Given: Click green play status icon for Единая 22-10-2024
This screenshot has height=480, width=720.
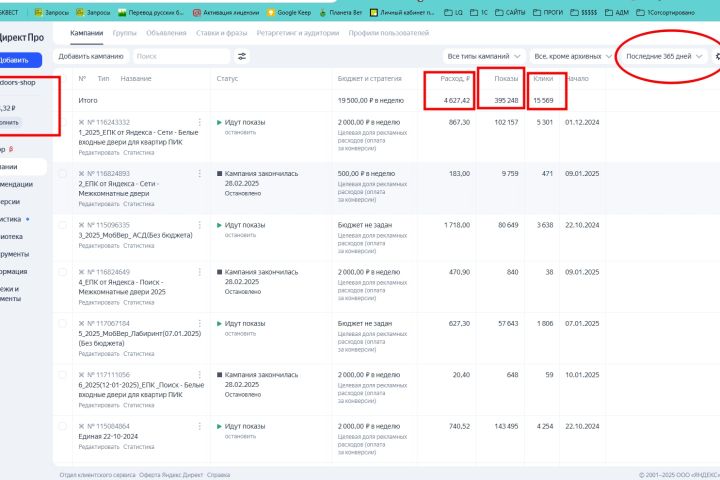Looking at the screenshot, I should (219, 427).
